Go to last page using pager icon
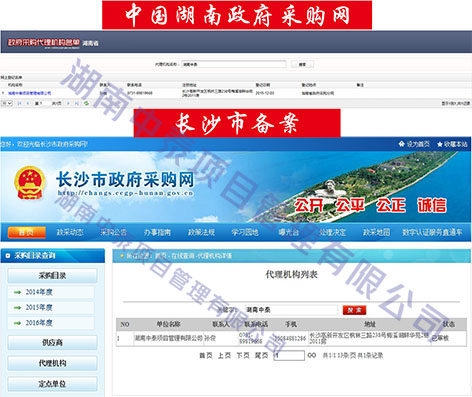This screenshot has height=397, width=472. pos(76,103)
